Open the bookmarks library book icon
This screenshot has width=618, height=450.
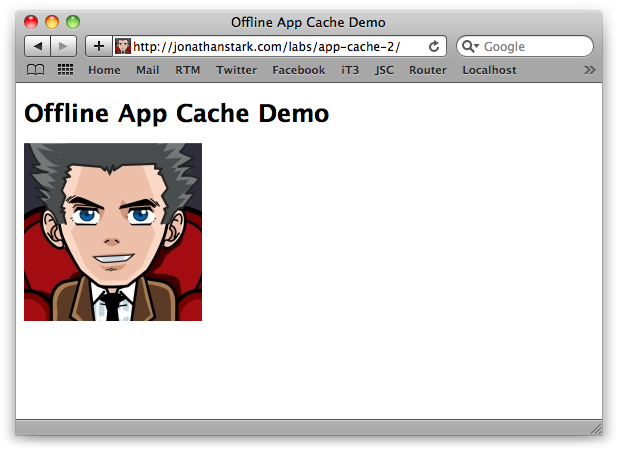[35, 70]
